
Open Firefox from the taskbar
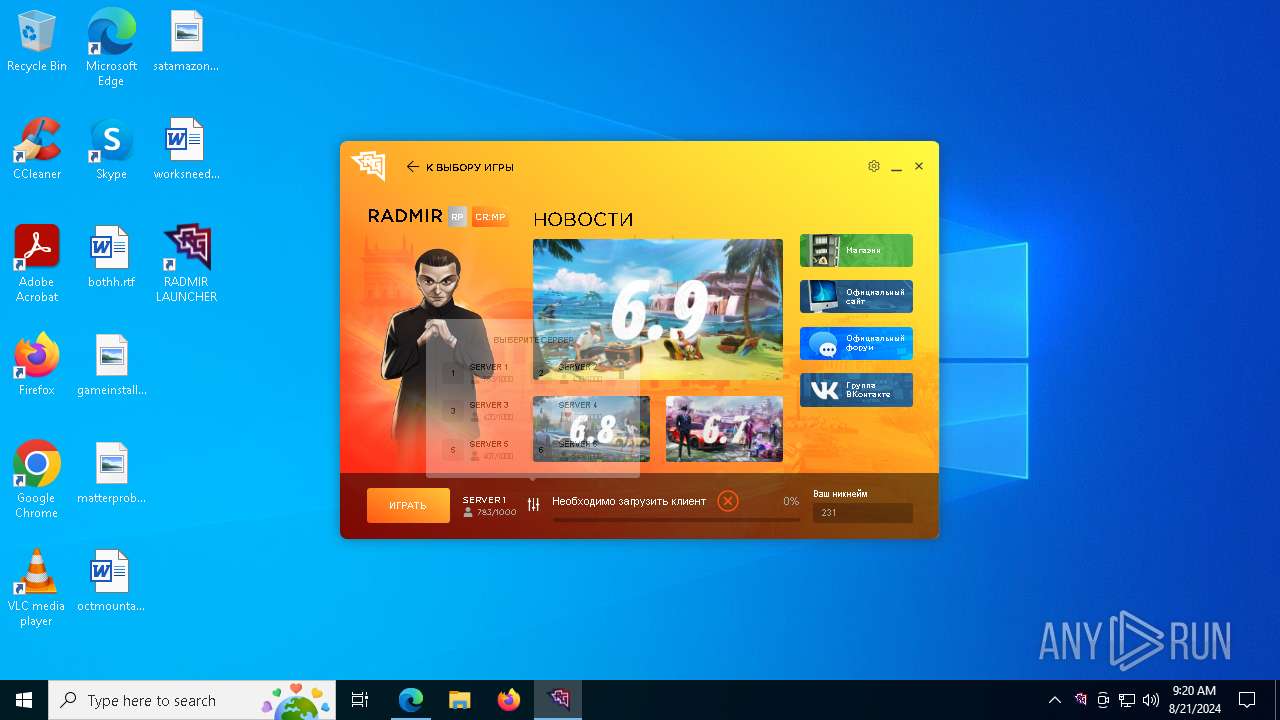point(509,700)
